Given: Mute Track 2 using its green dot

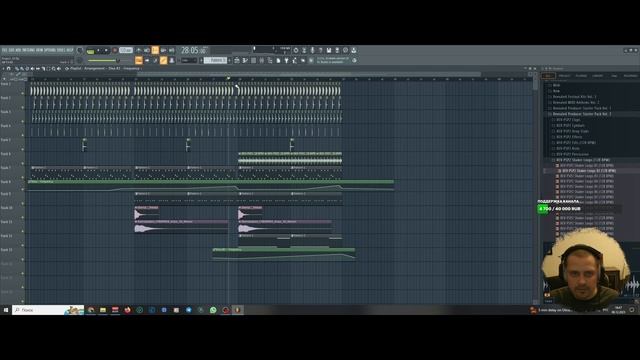Looking at the screenshot, I should 23,107.
